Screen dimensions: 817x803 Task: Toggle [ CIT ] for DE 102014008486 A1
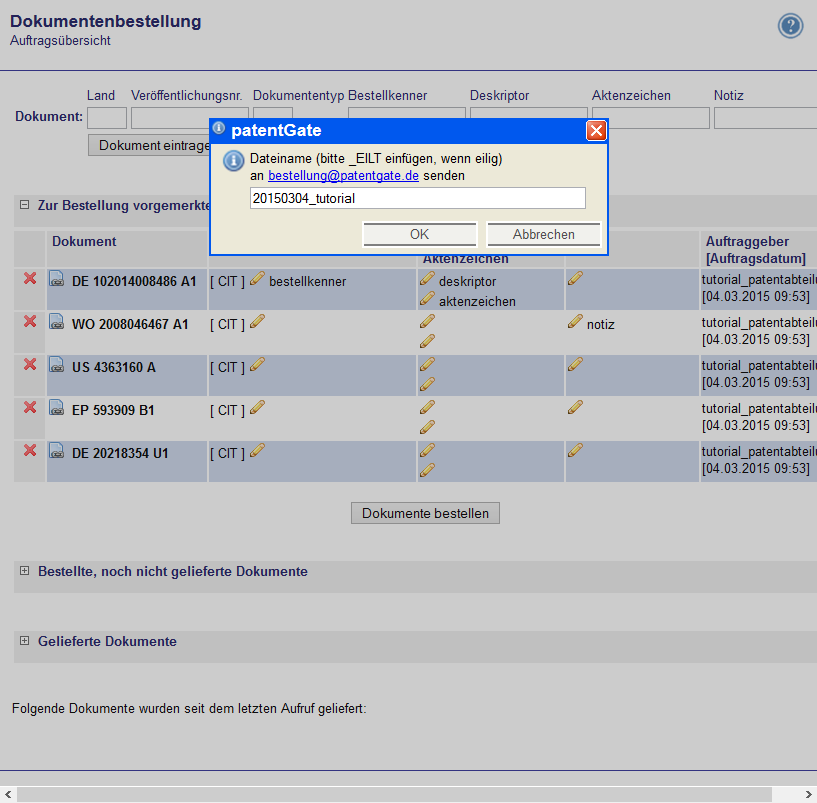click(x=227, y=281)
